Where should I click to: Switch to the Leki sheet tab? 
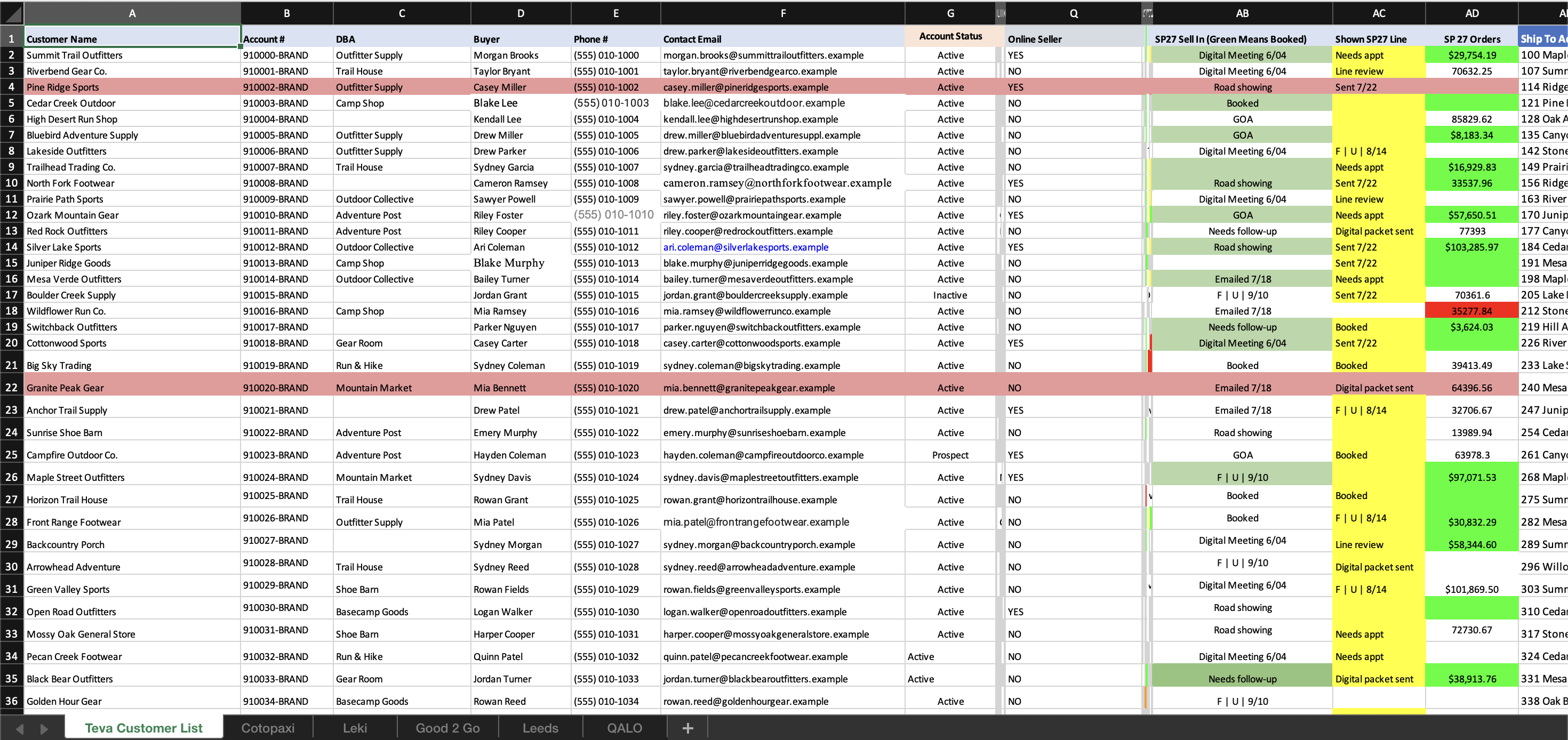(x=355, y=728)
